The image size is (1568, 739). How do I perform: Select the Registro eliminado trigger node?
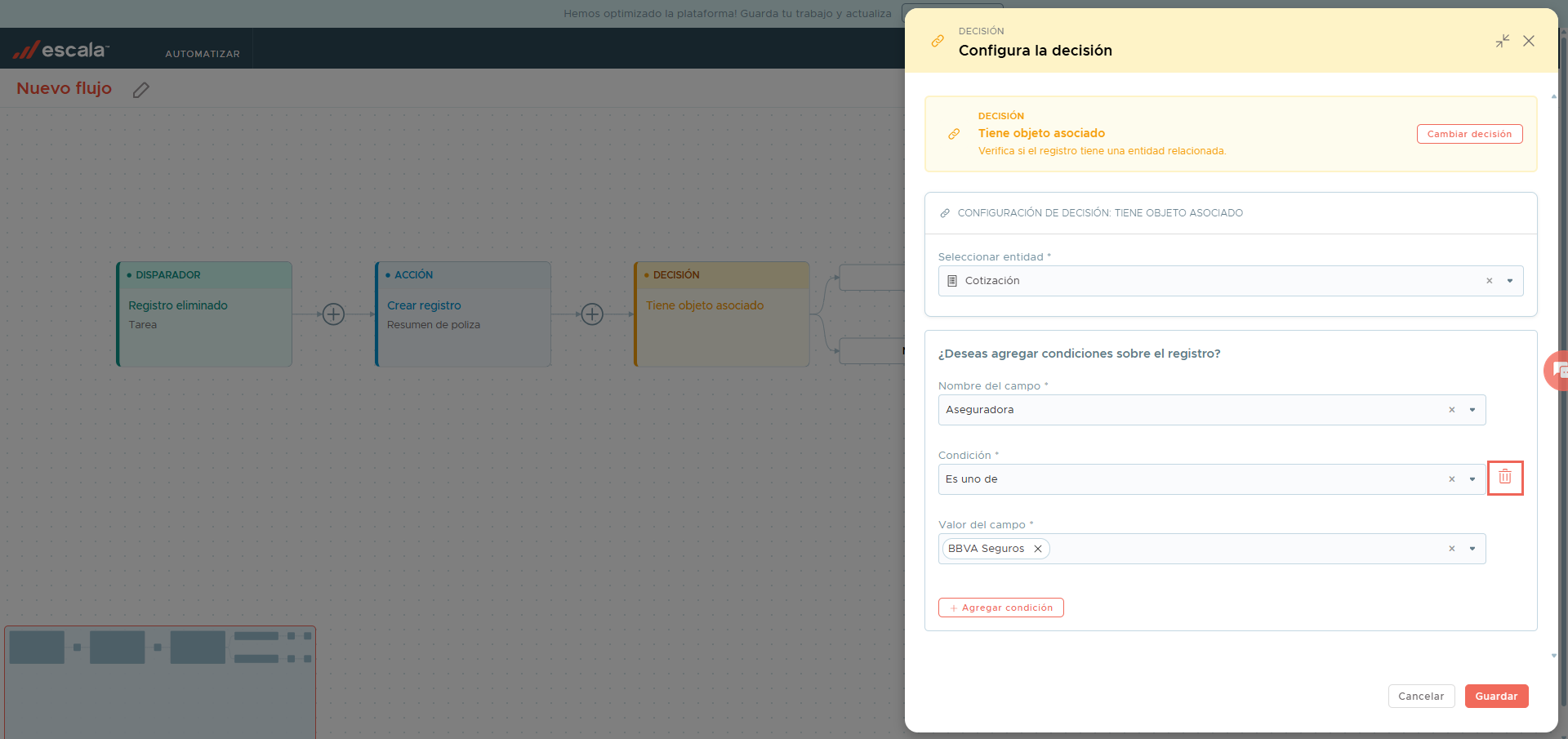[204, 314]
